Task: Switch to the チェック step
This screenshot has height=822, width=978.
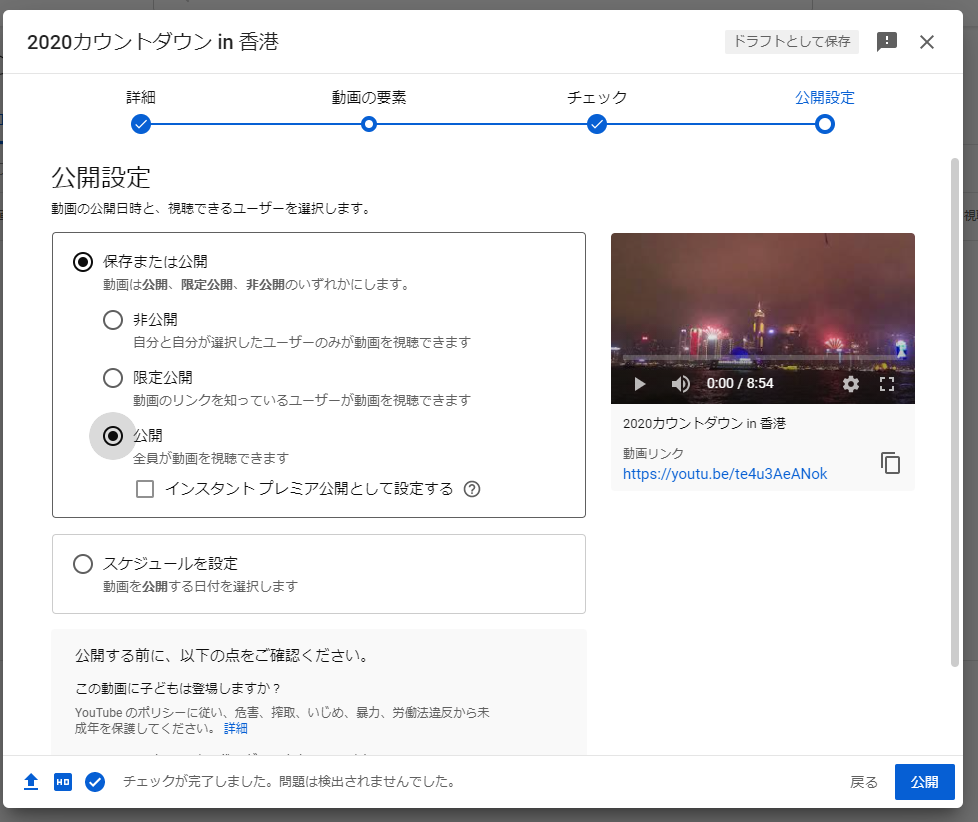Action: (597, 124)
